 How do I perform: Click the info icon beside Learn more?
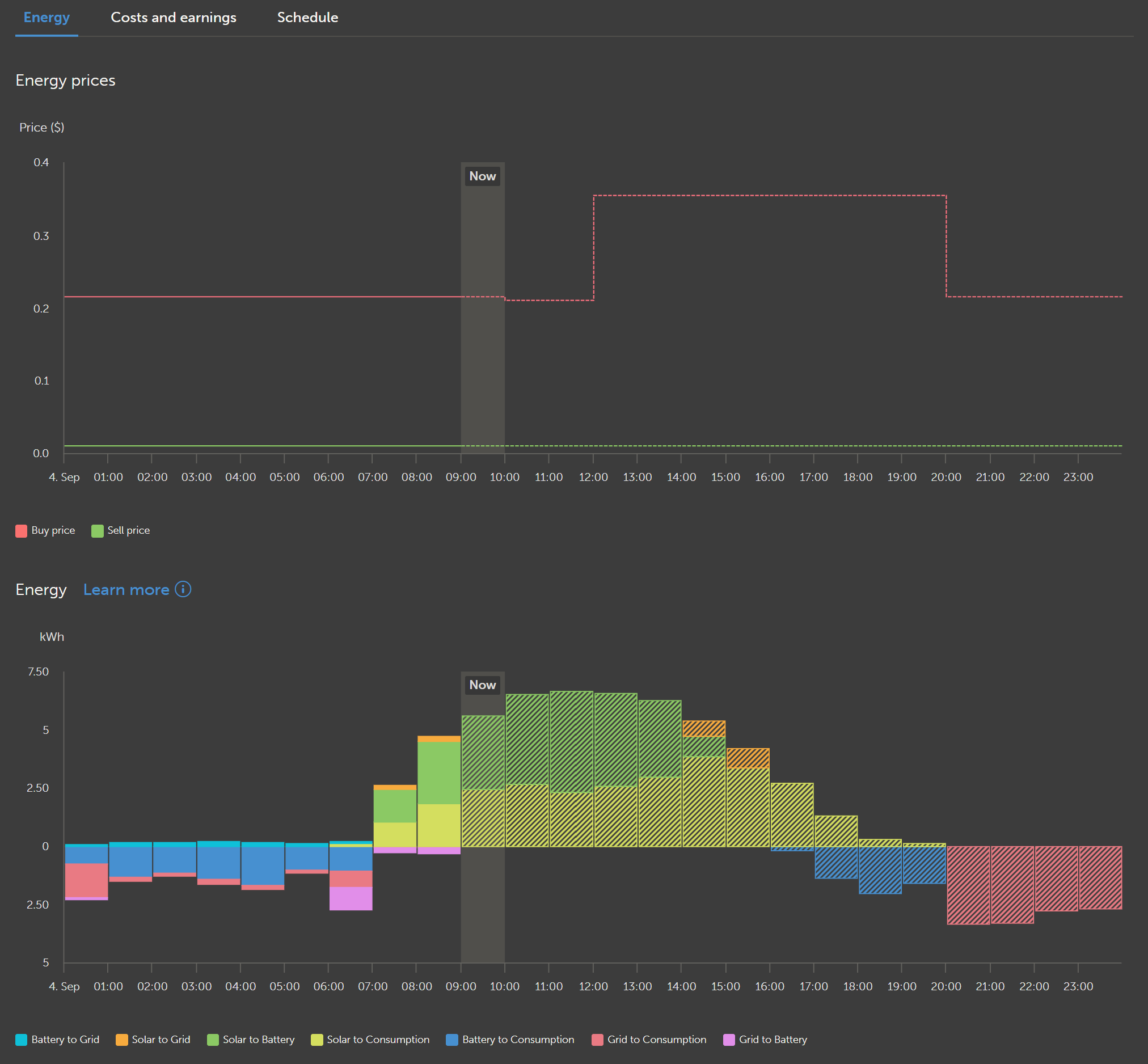click(x=183, y=589)
